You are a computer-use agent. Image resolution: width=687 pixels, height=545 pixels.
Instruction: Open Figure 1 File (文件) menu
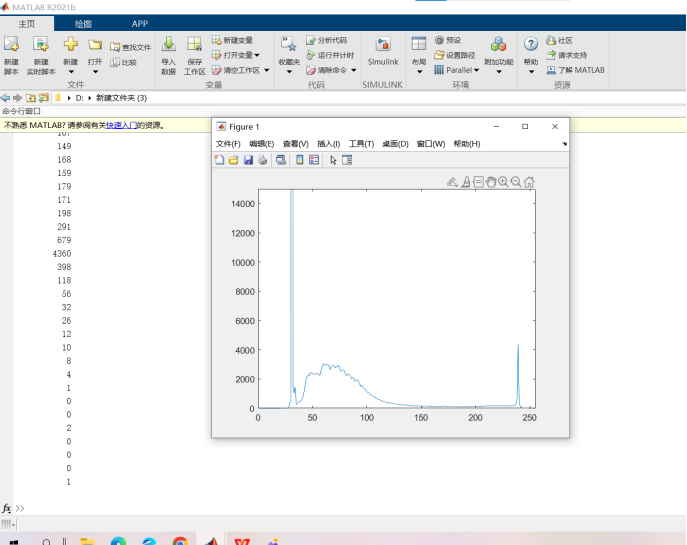(x=228, y=144)
